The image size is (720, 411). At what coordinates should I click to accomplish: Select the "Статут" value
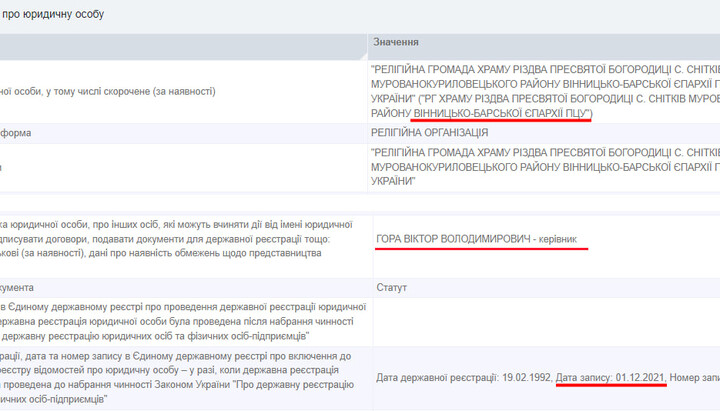coord(391,287)
